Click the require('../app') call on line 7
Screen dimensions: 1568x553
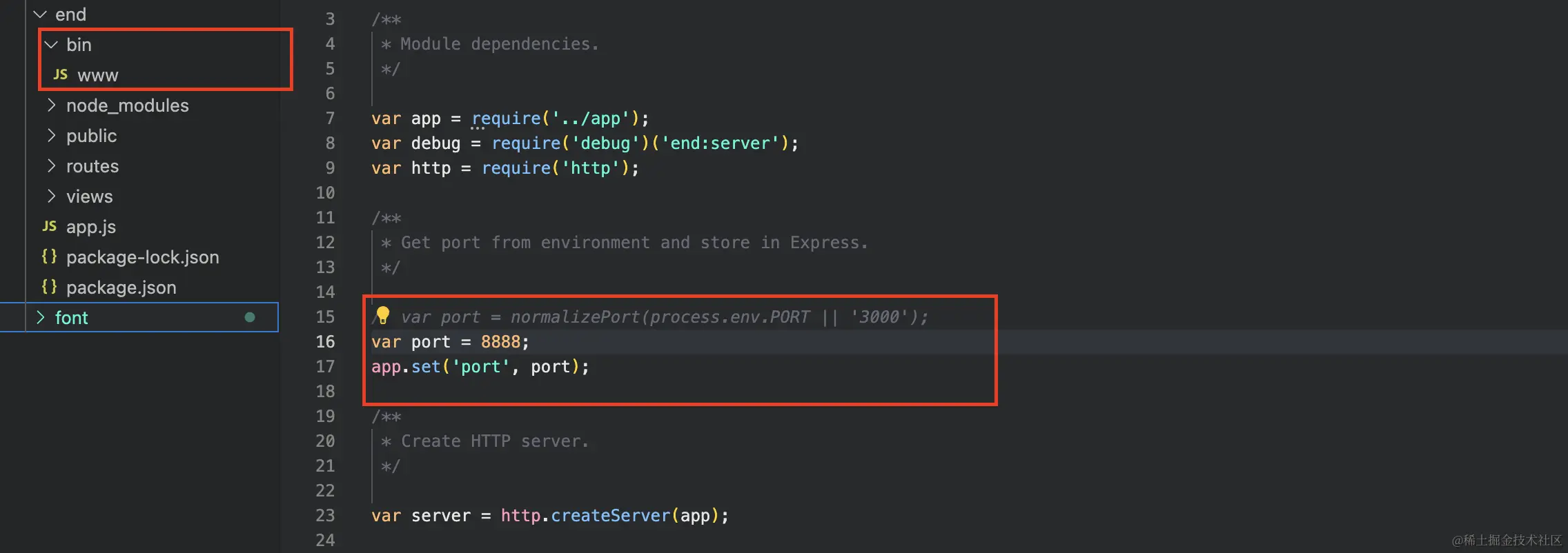[x=556, y=119]
